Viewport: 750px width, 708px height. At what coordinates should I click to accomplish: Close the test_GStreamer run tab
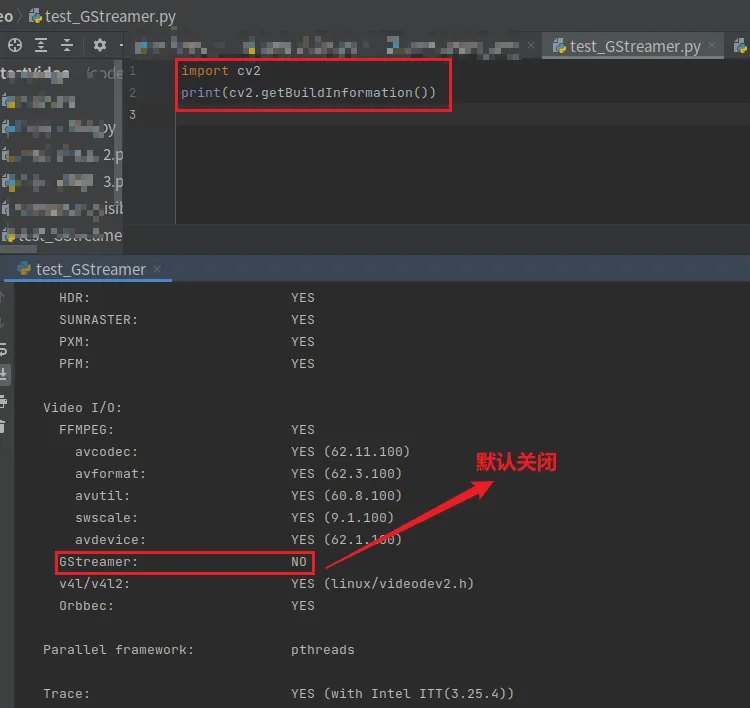[157, 269]
